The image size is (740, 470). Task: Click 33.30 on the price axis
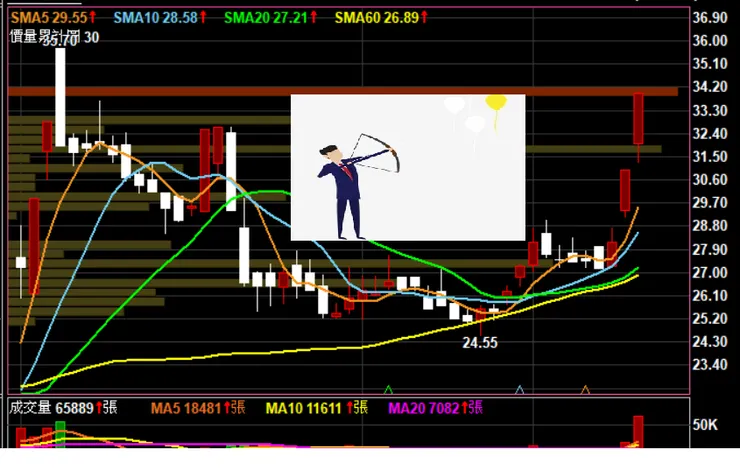710,110
